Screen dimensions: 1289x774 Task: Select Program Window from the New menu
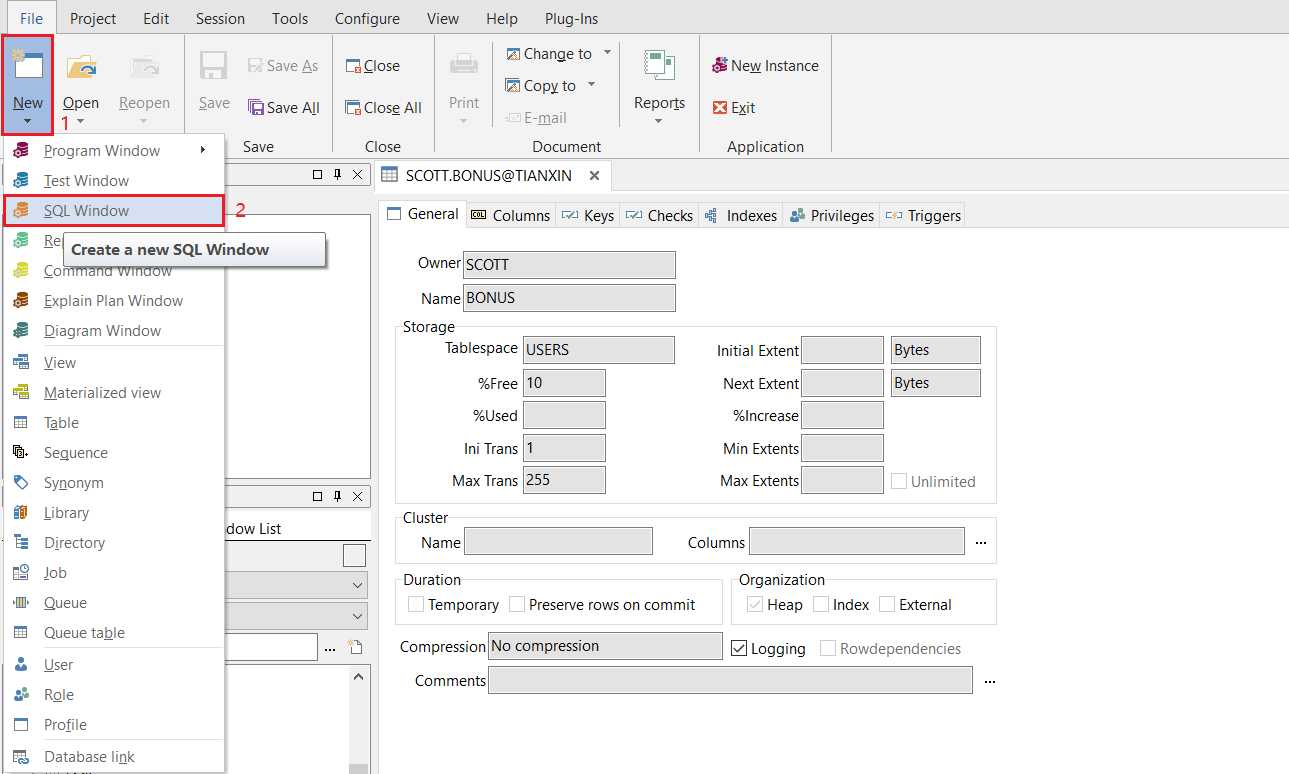[x=114, y=151]
